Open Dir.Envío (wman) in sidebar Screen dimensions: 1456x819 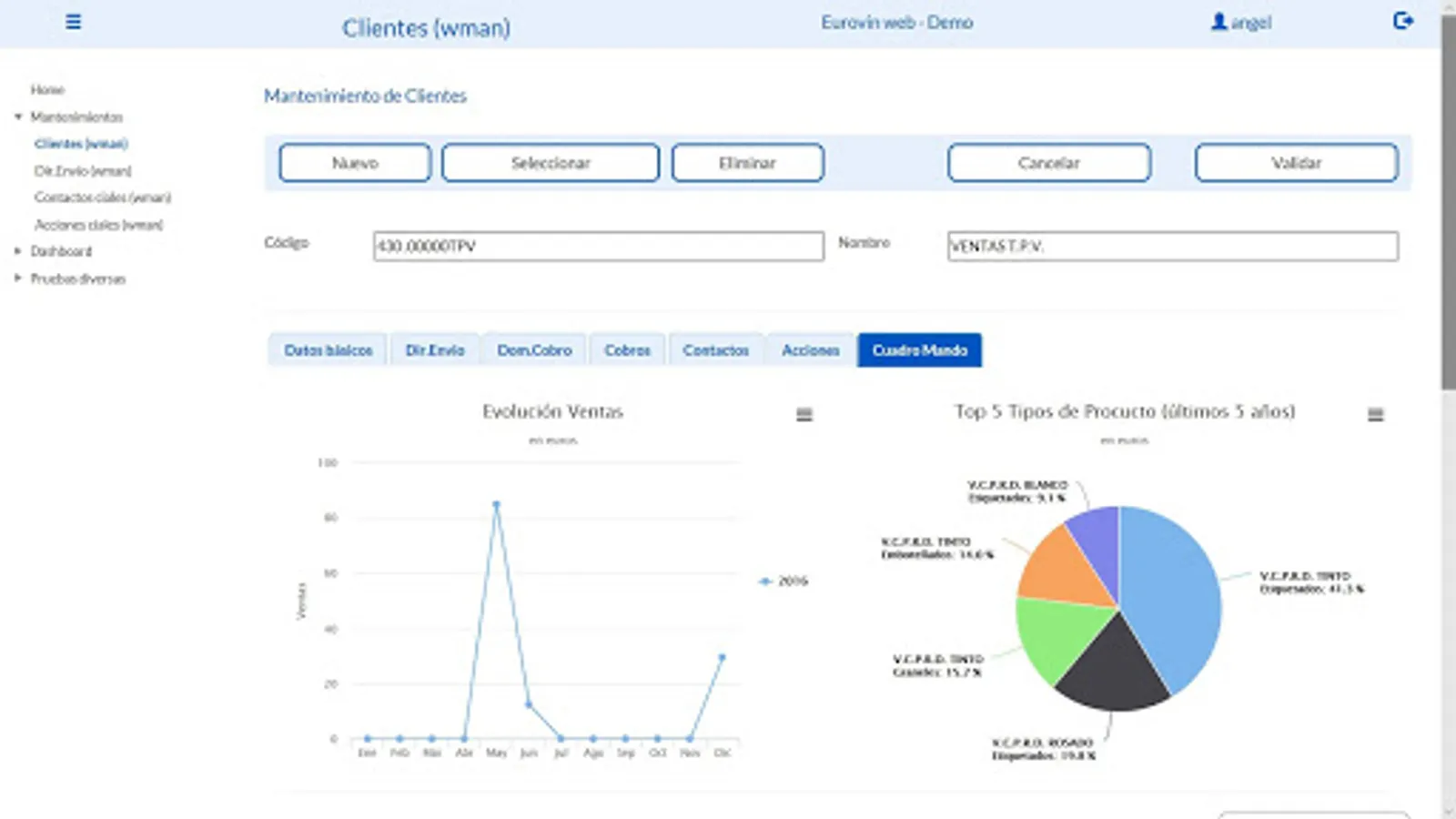click(83, 171)
